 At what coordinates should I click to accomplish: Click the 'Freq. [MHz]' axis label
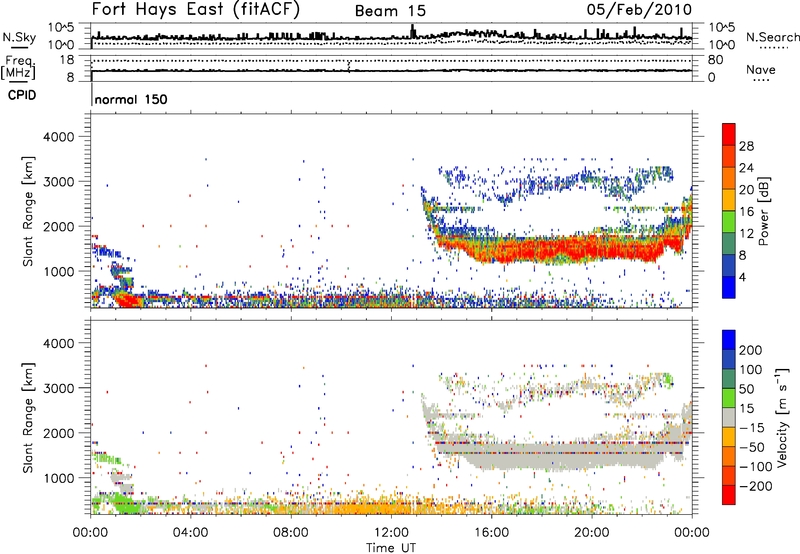click(x=18, y=67)
